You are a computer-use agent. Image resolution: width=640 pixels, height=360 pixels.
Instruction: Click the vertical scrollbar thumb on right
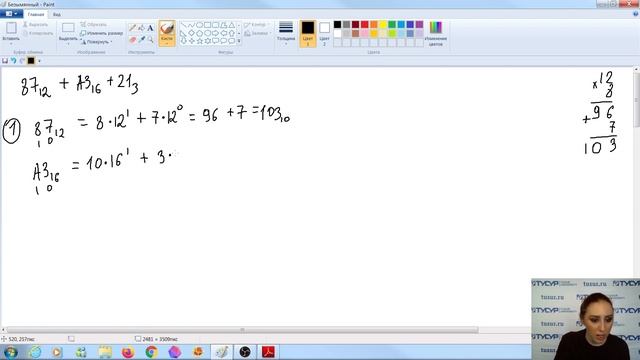pyautogui.click(x=636, y=100)
